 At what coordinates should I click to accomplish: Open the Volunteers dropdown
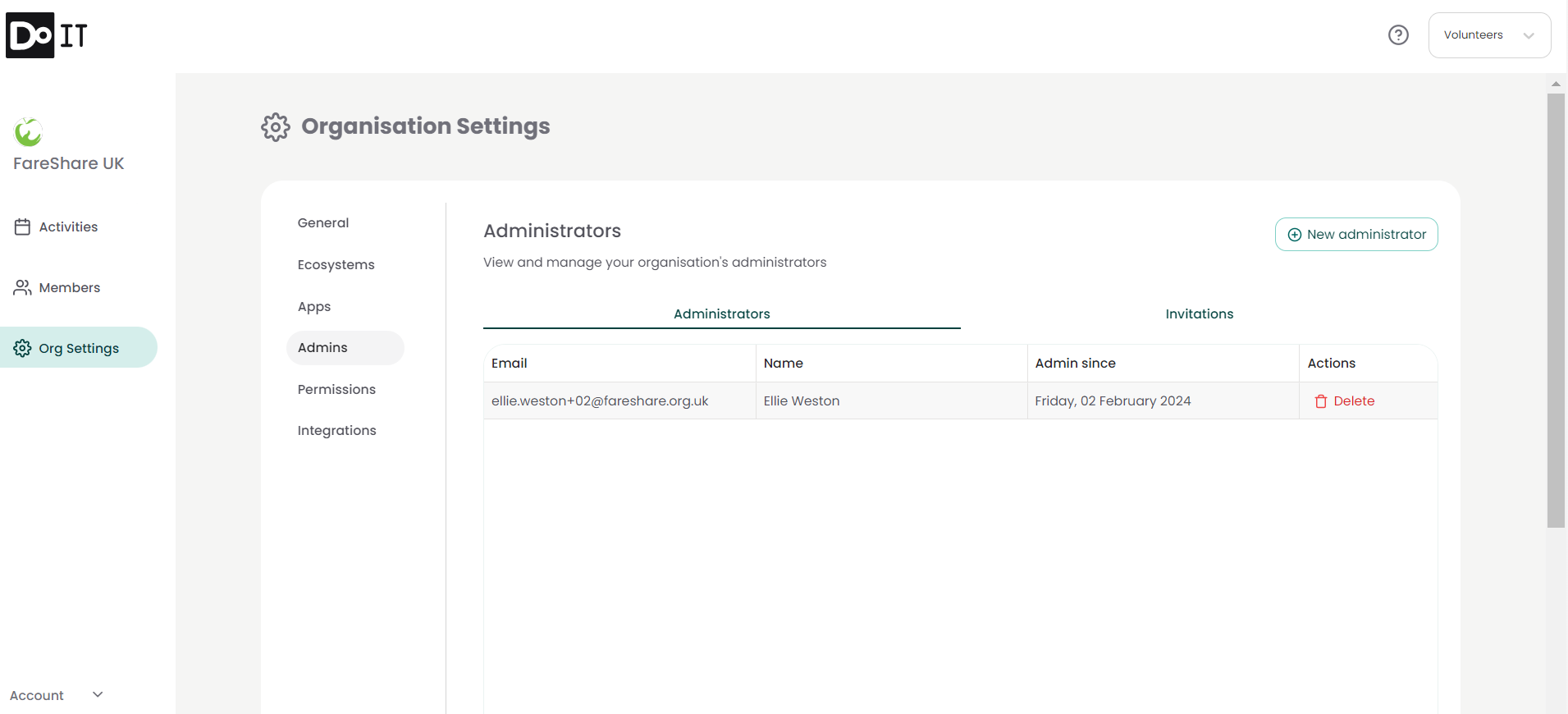tap(1488, 35)
